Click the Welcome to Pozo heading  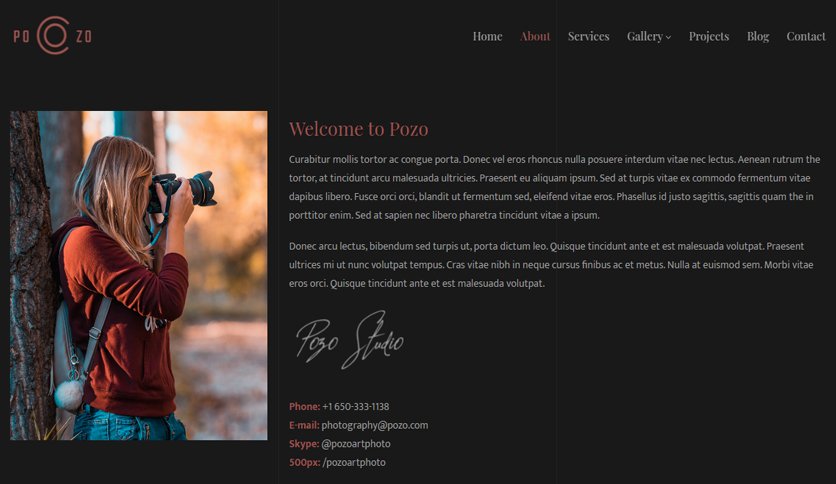pos(358,129)
